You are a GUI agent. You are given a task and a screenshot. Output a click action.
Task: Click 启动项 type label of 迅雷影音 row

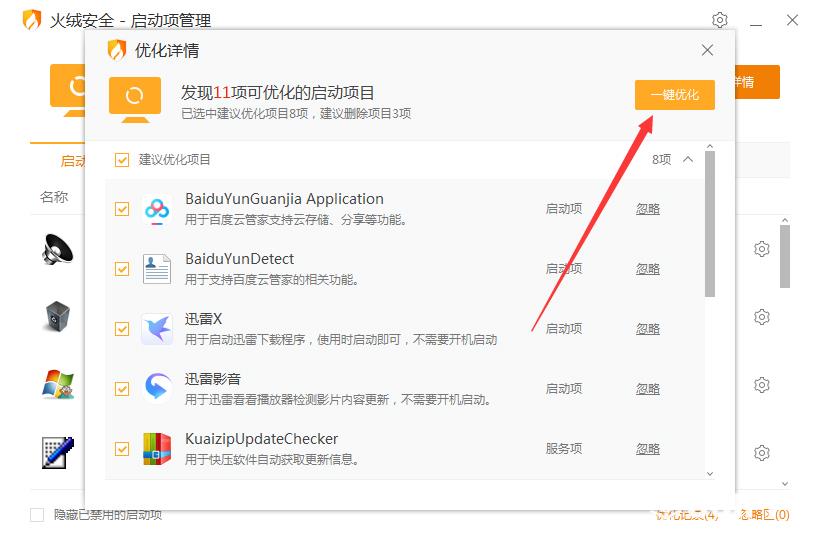[x=564, y=389]
